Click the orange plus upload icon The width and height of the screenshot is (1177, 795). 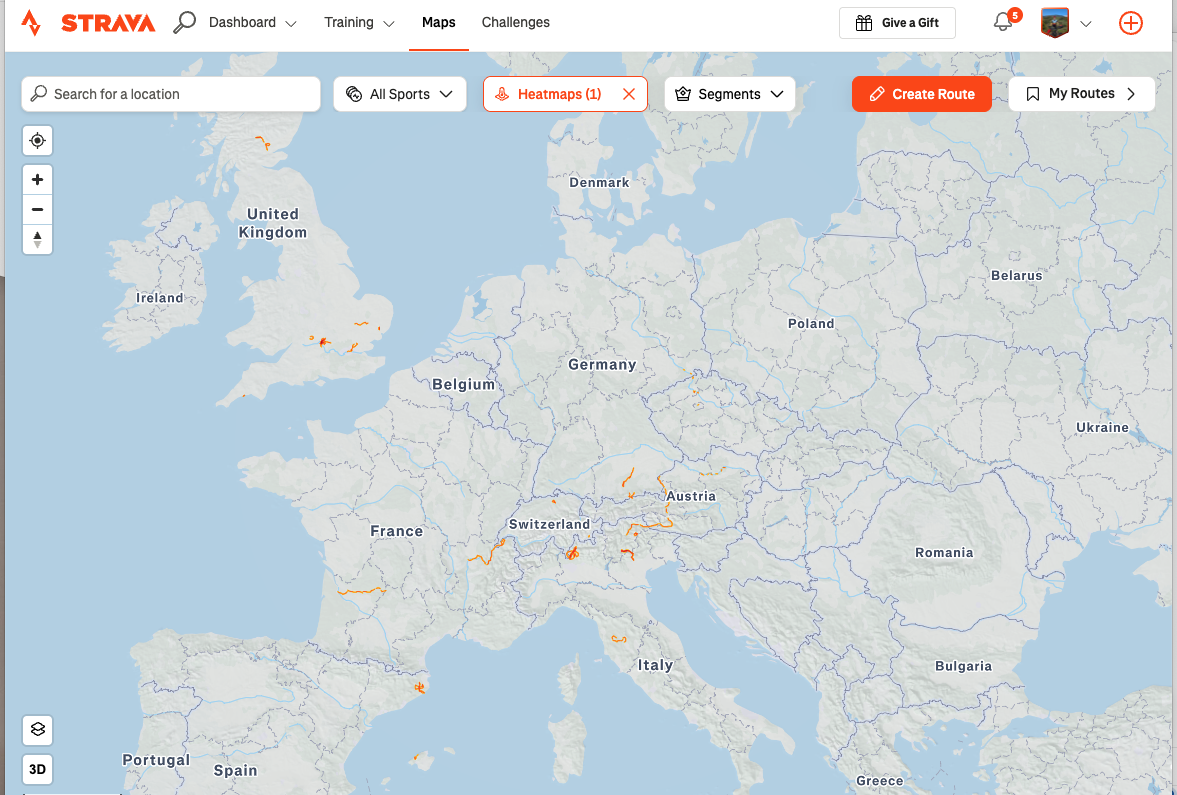click(1130, 23)
